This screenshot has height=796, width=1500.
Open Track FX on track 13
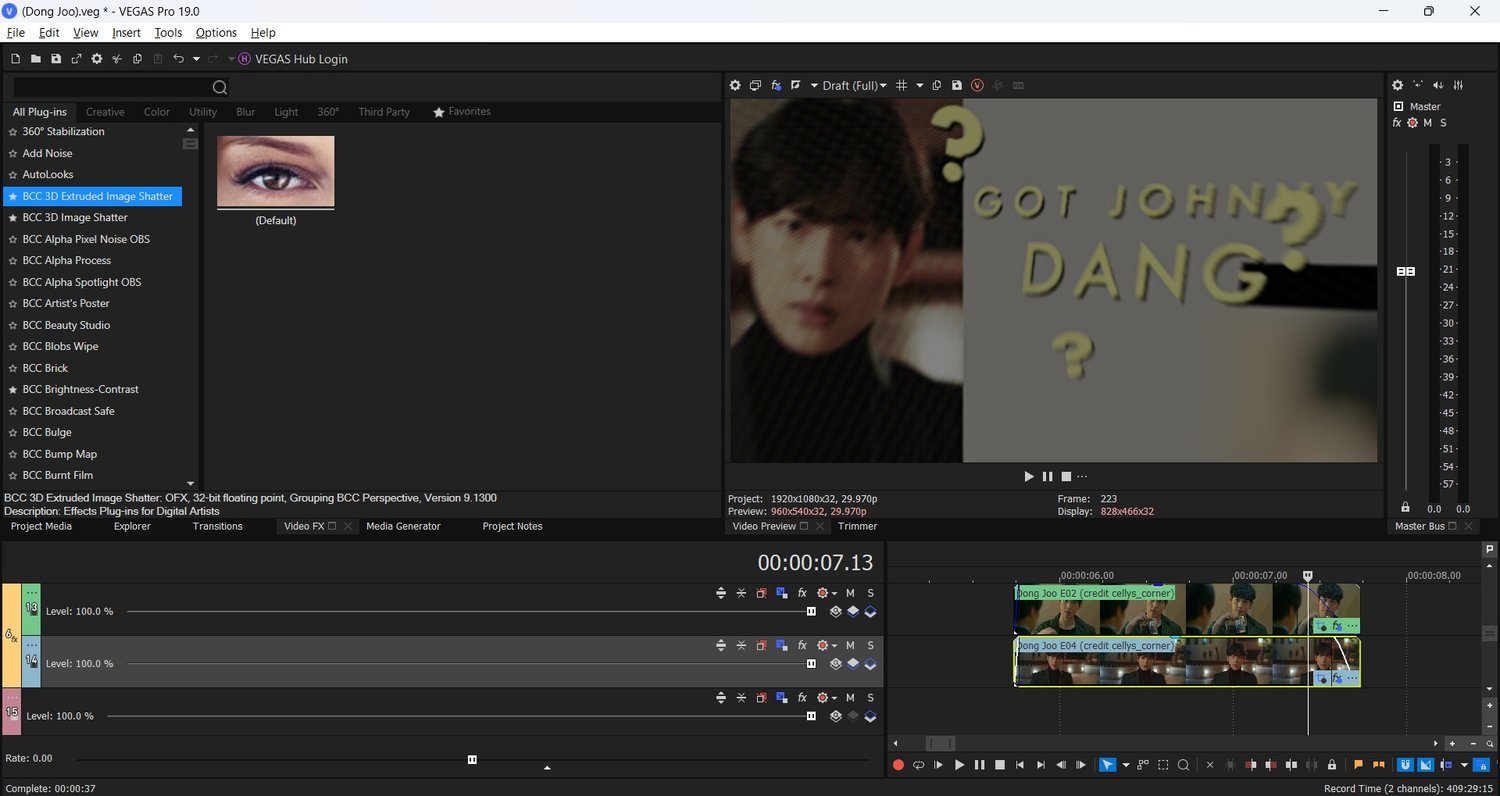click(802, 593)
